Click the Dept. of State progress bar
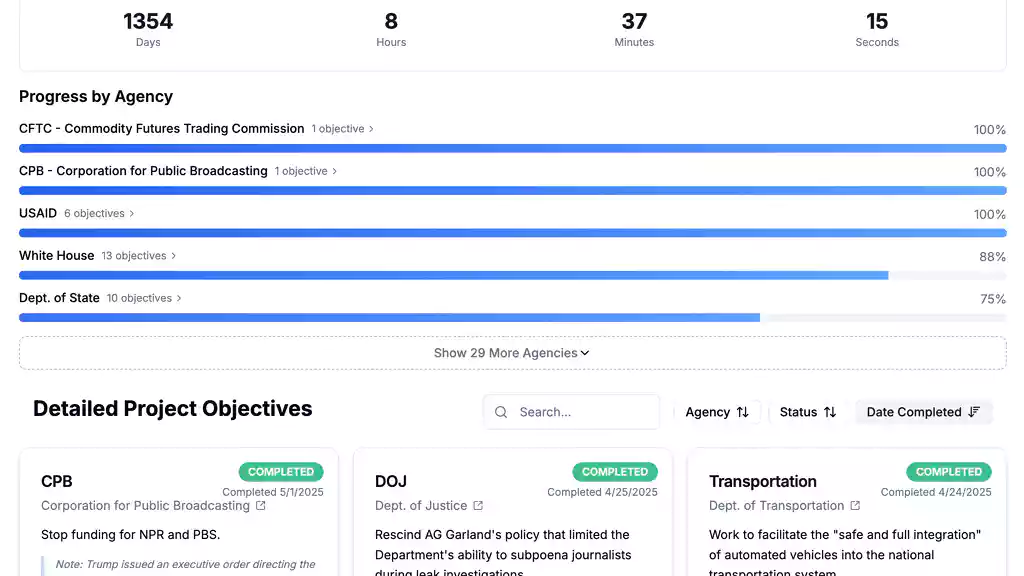 [513, 318]
